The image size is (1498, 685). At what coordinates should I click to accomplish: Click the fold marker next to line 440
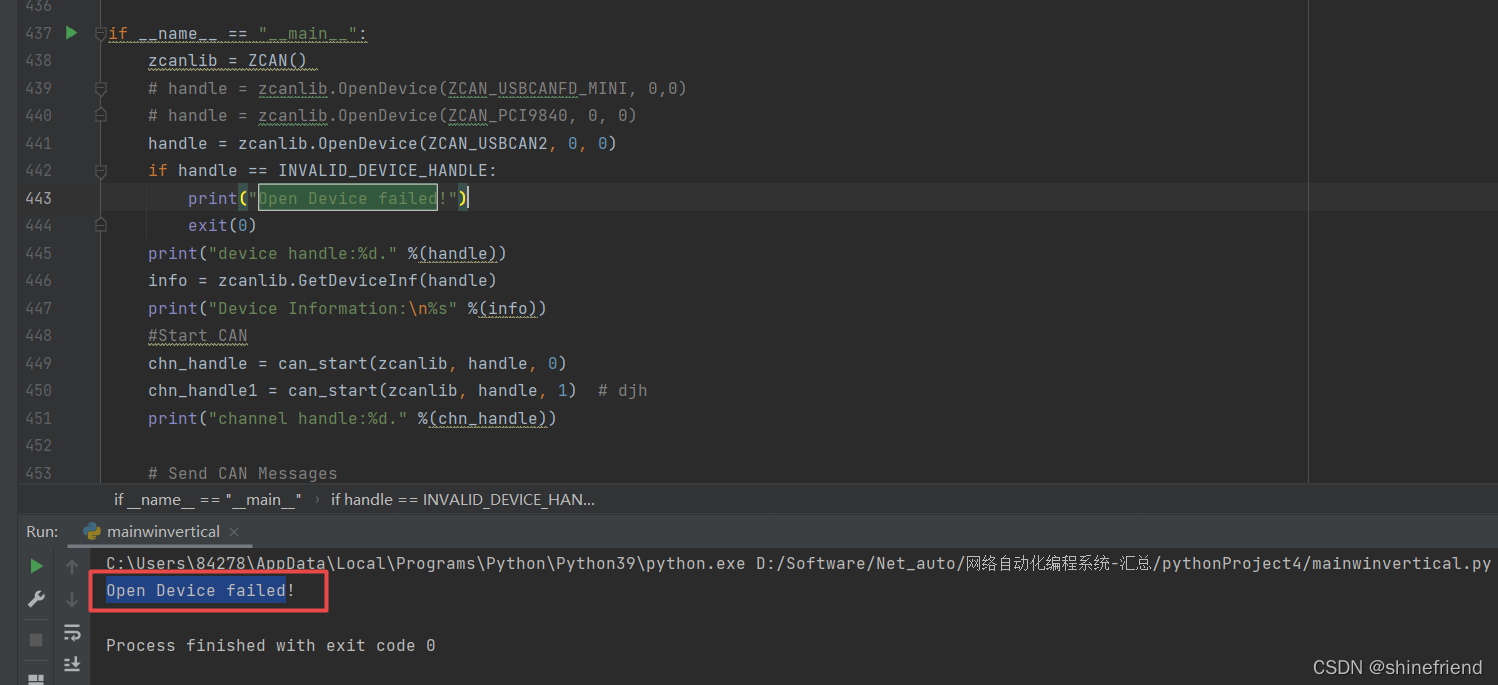(99, 115)
